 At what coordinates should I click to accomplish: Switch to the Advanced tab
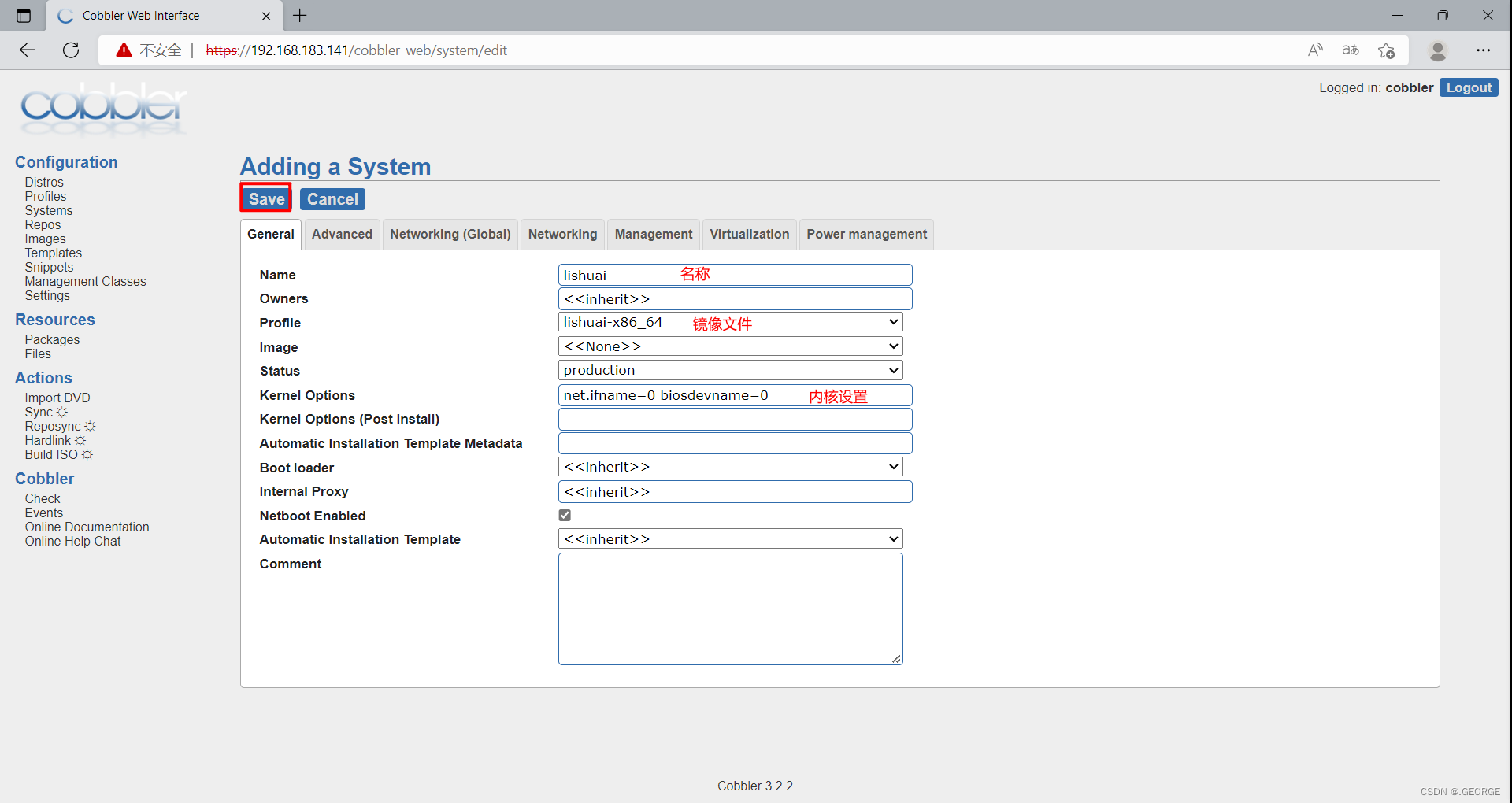point(342,235)
